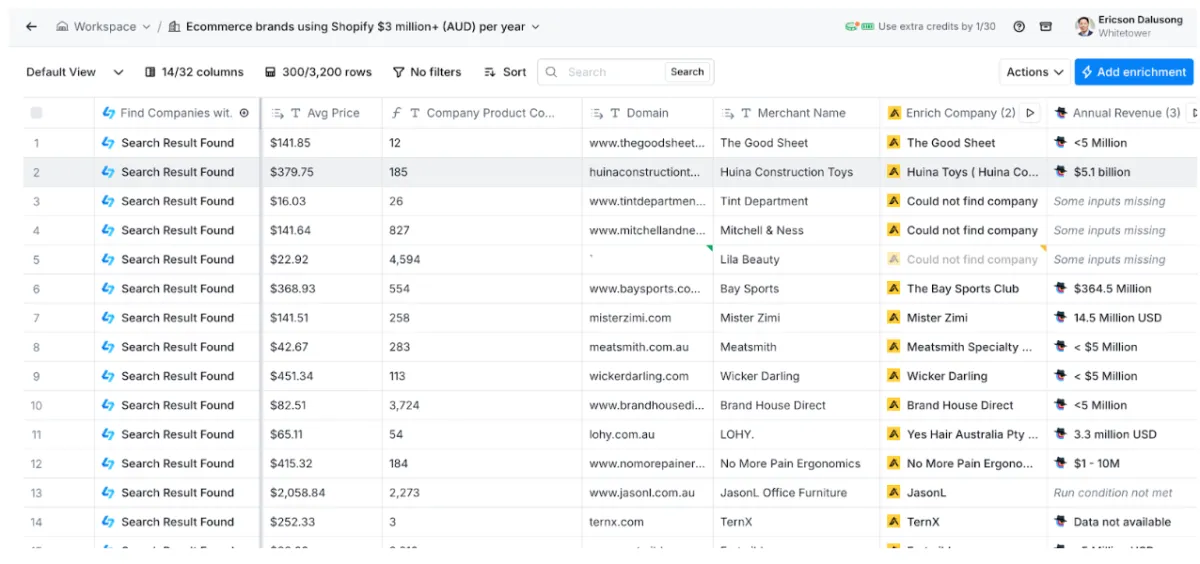The width and height of the screenshot is (1200, 564).
Task: Click the revenue icon beside $5.1 billion
Action: 1061,172
